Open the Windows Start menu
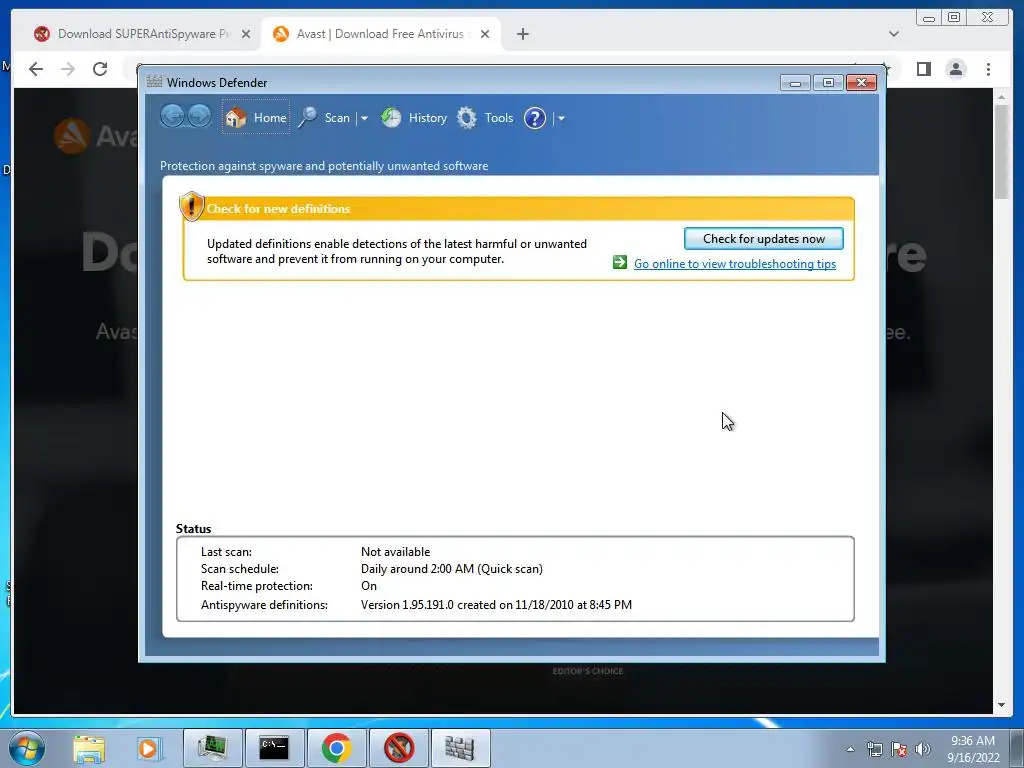This screenshot has width=1024, height=768. point(27,748)
